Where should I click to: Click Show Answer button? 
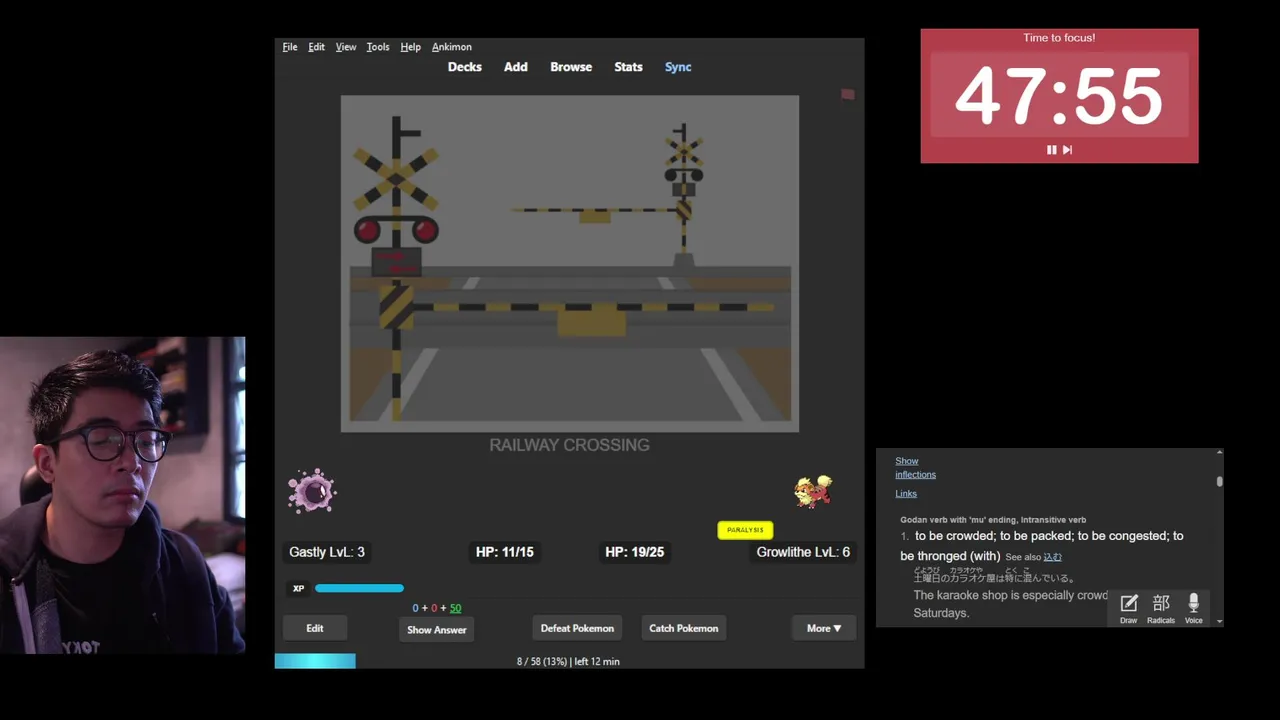pos(437,629)
